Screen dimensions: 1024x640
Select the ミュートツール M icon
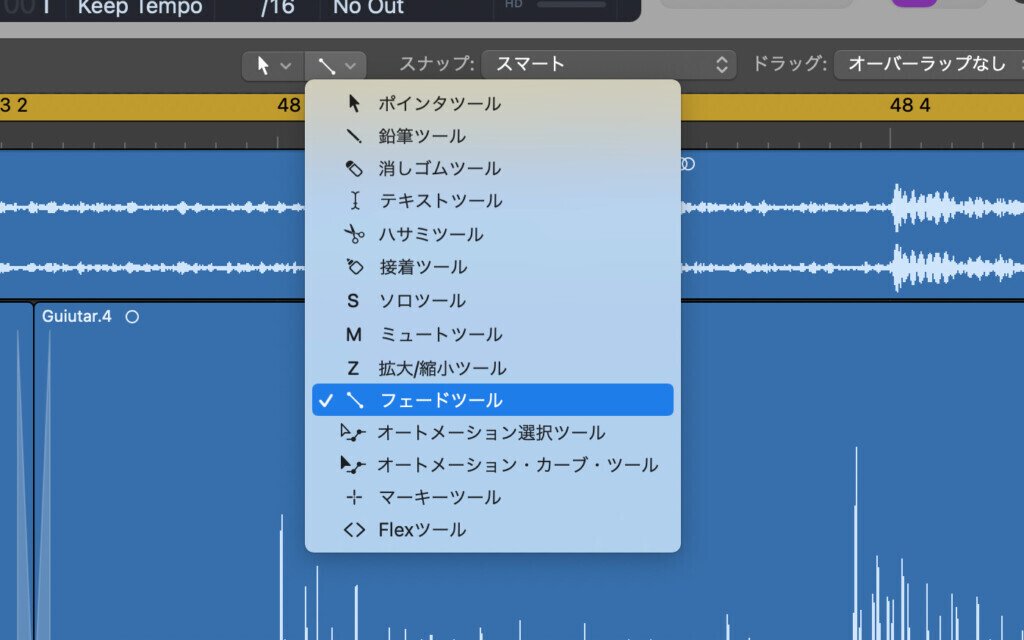click(x=353, y=335)
